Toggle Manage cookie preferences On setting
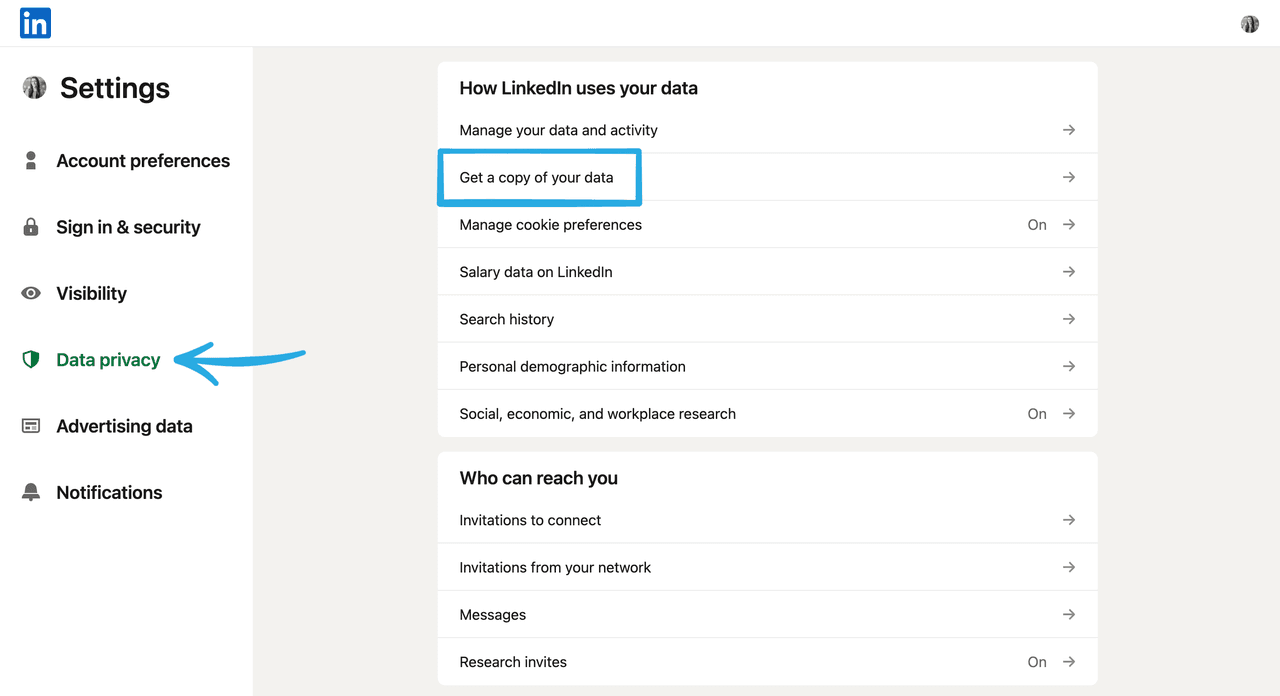This screenshot has width=1280, height=696. point(1037,225)
